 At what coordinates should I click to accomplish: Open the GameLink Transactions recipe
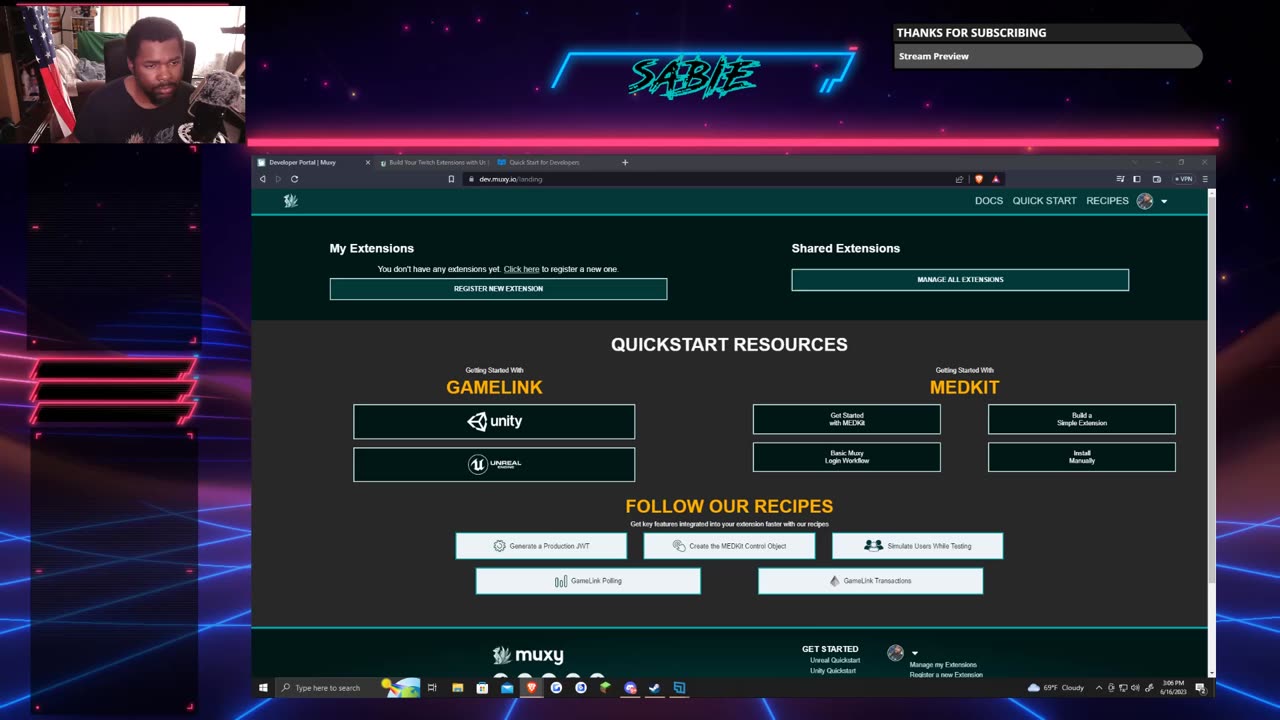(870, 581)
